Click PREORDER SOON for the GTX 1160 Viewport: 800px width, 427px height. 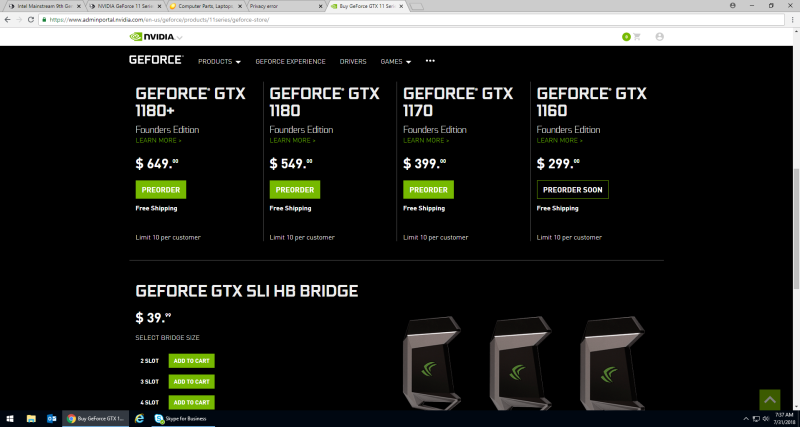pyautogui.click(x=572, y=190)
